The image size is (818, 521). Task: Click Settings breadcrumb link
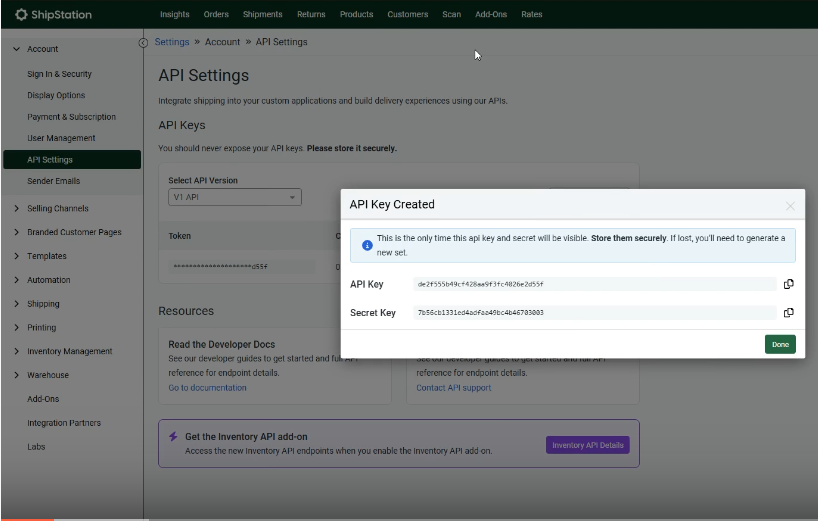[172, 42]
